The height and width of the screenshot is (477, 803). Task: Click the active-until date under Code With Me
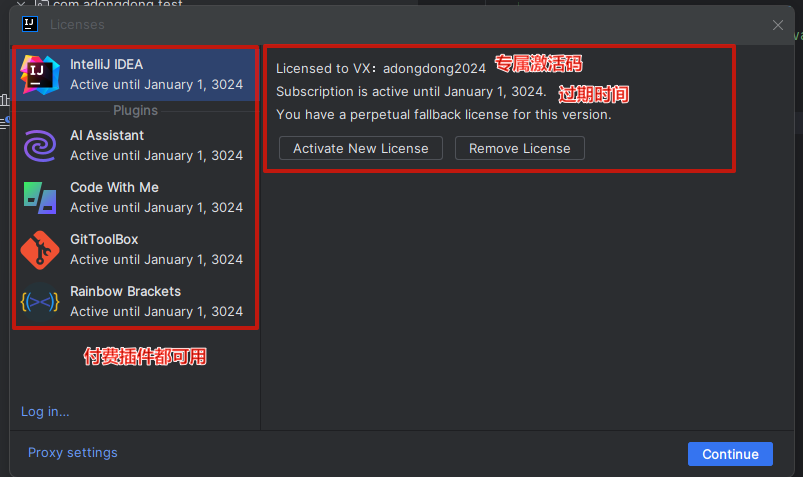tap(156, 208)
